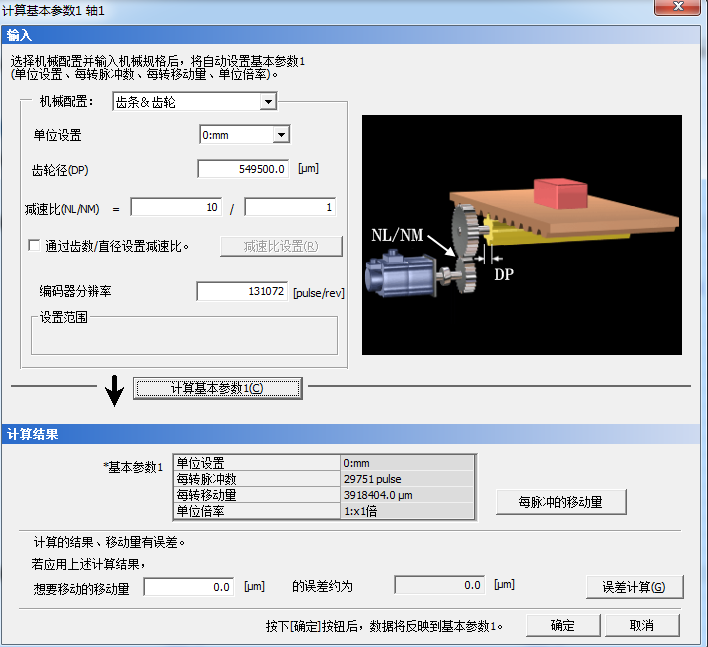The width and height of the screenshot is (708, 647).
Task: Click the black downward arrow icon
Action: [x=115, y=388]
